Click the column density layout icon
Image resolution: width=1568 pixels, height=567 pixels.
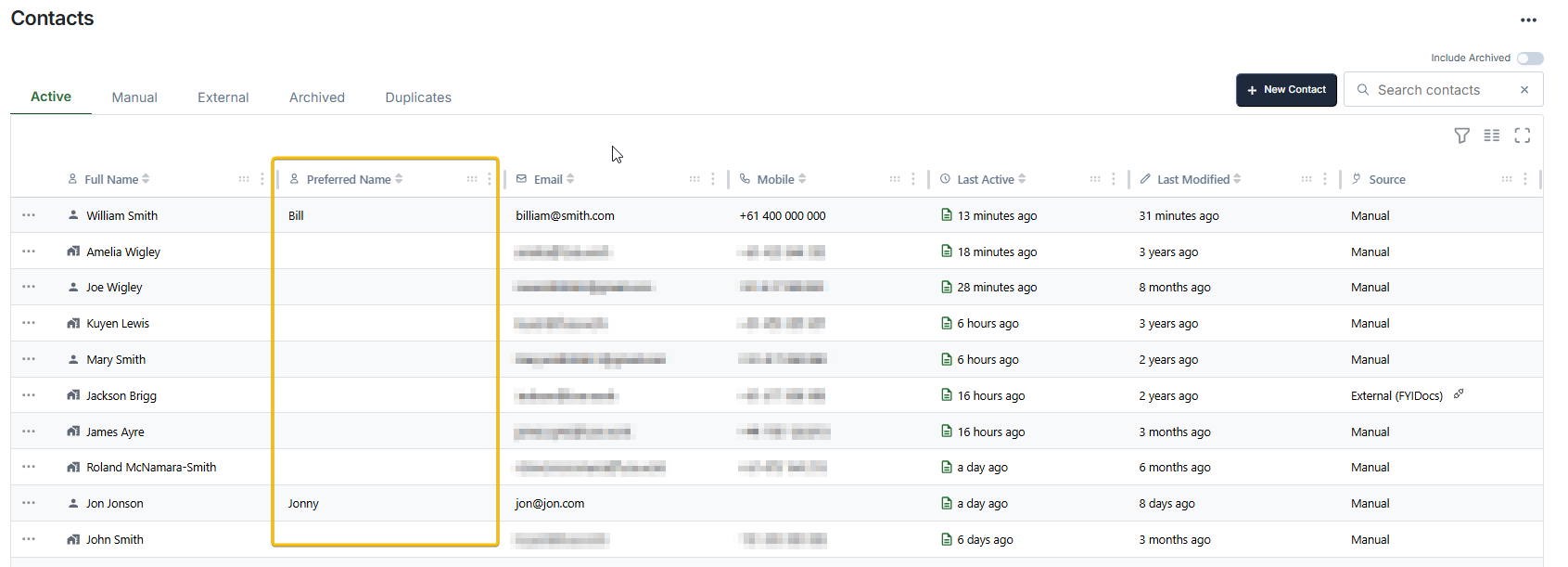coord(1491,135)
